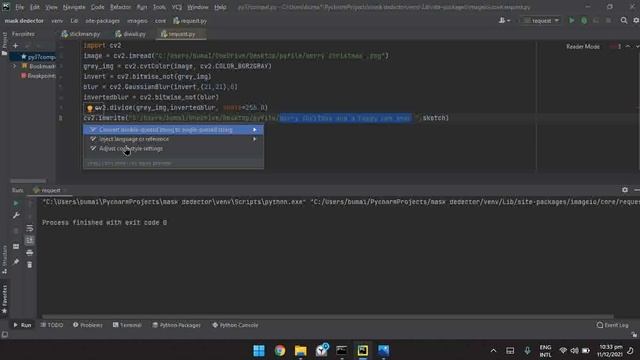
Task: Open the Tools menu
Action: [159, 7]
